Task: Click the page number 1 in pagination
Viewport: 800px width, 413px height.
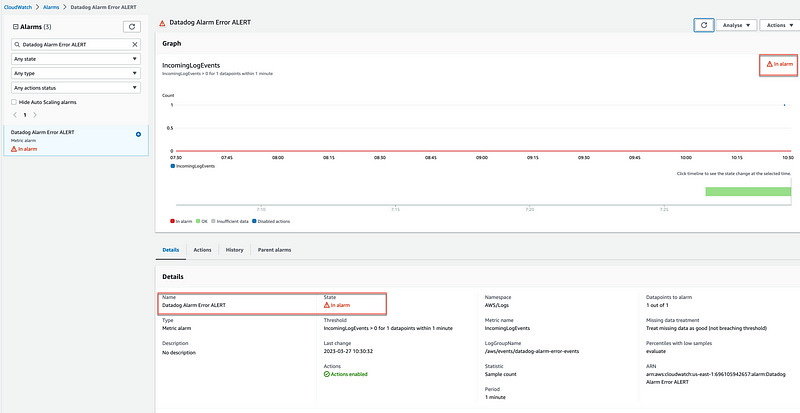Action: point(24,115)
